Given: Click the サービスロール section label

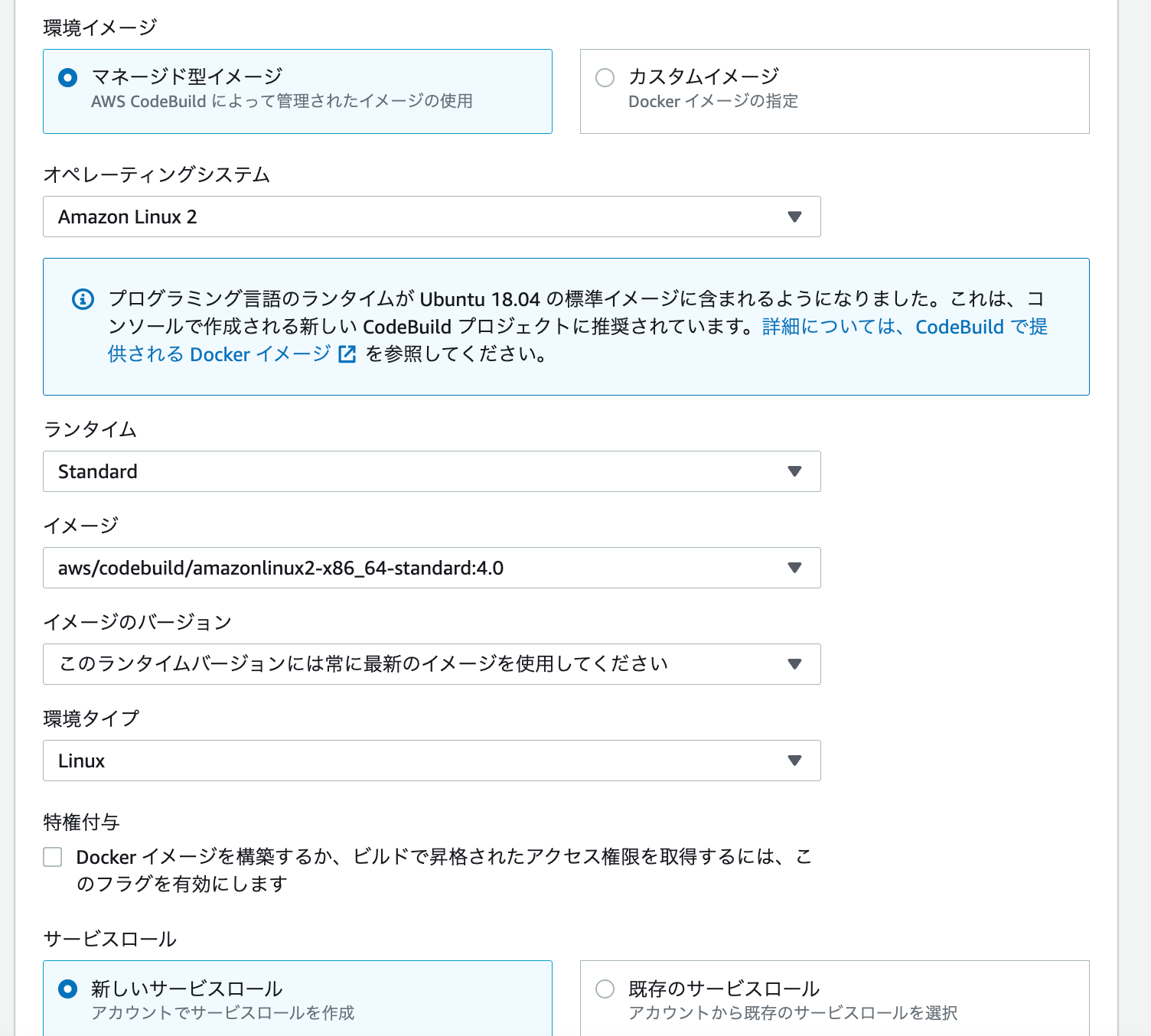Looking at the screenshot, I should pos(110,939).
